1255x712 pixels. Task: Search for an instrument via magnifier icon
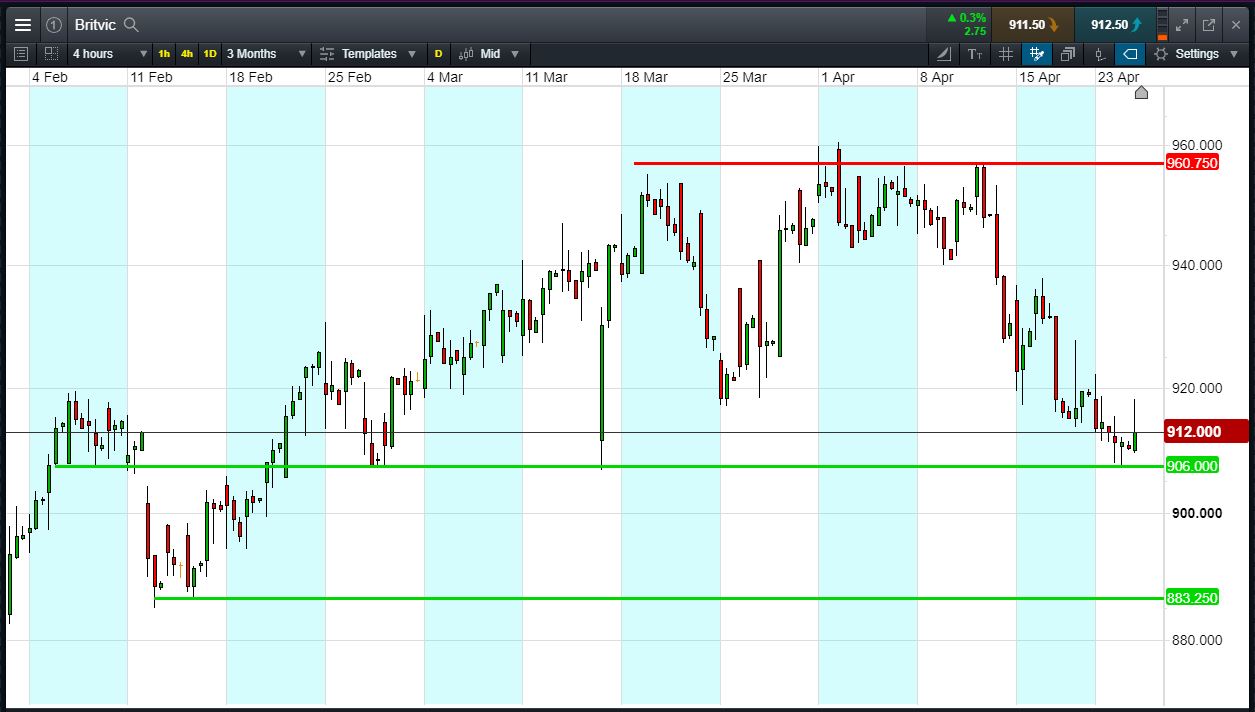click(x=131, y=25)
